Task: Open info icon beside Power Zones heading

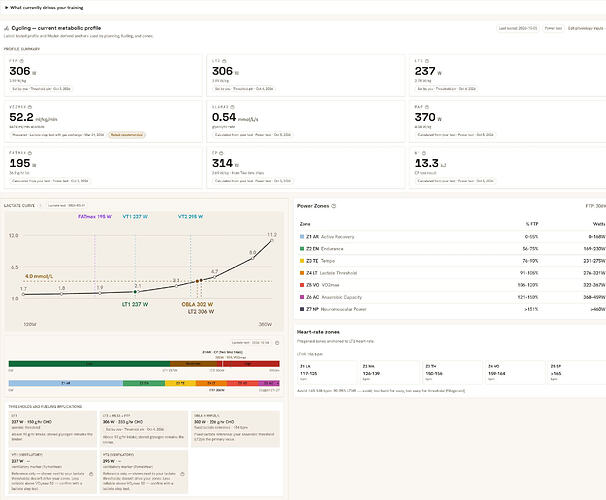Action: click(x=334, y=206)
